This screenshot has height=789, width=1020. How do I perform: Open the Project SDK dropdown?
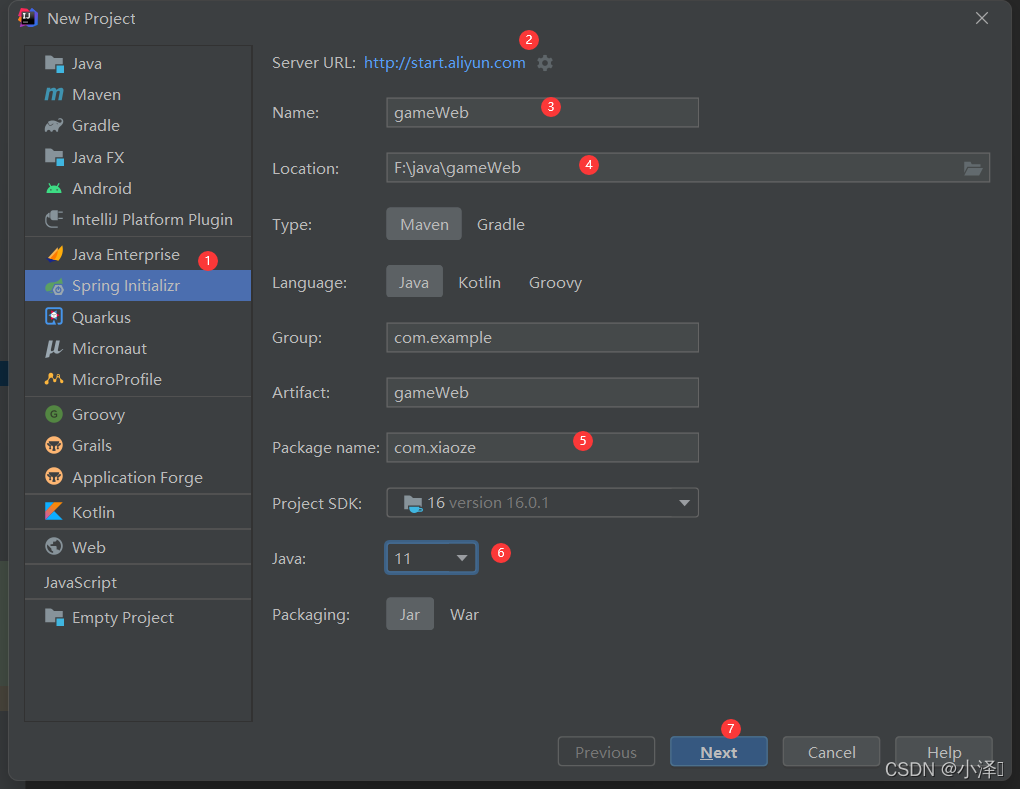(x=543, y=503)
